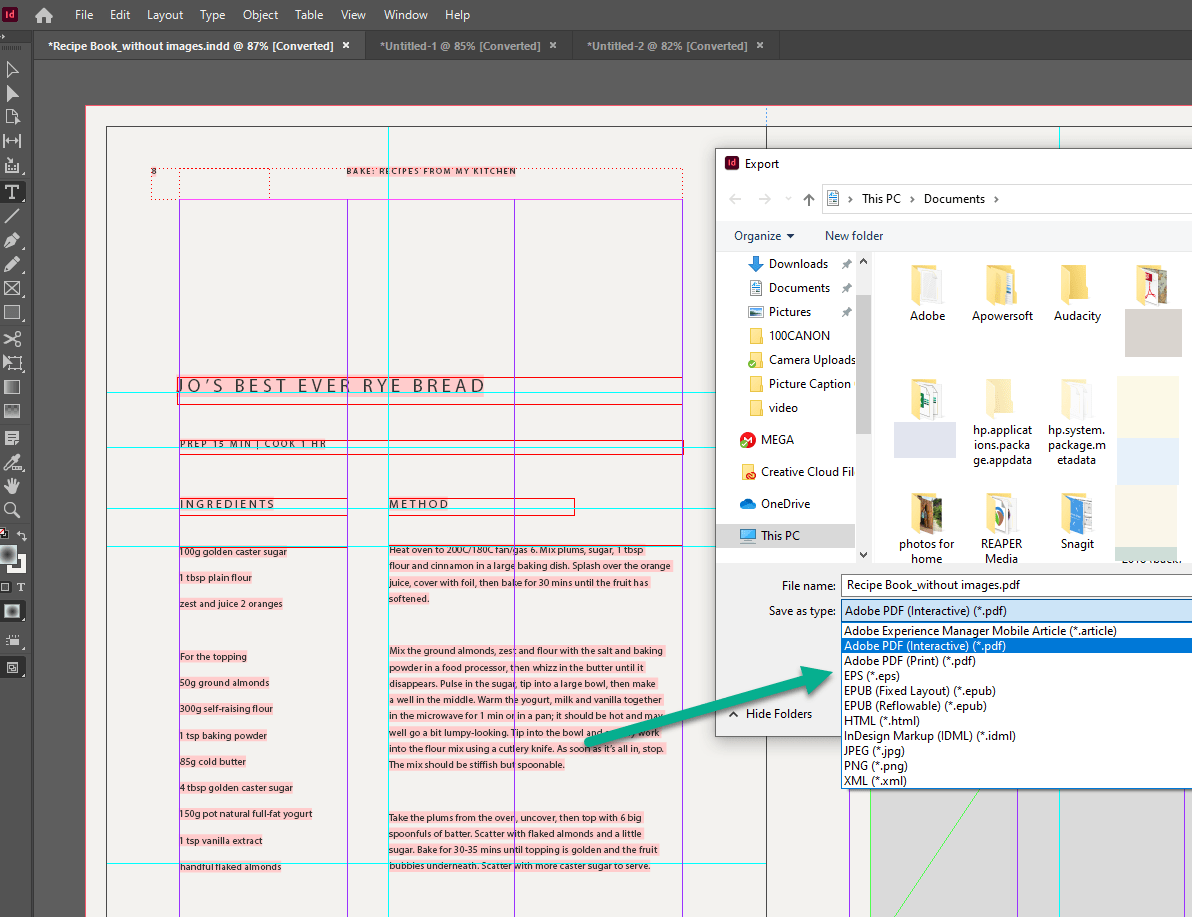Grab the Hand tool
The width and height of the screenshot is (1192, 917).
pyautogui.click(x=13, y=487)
